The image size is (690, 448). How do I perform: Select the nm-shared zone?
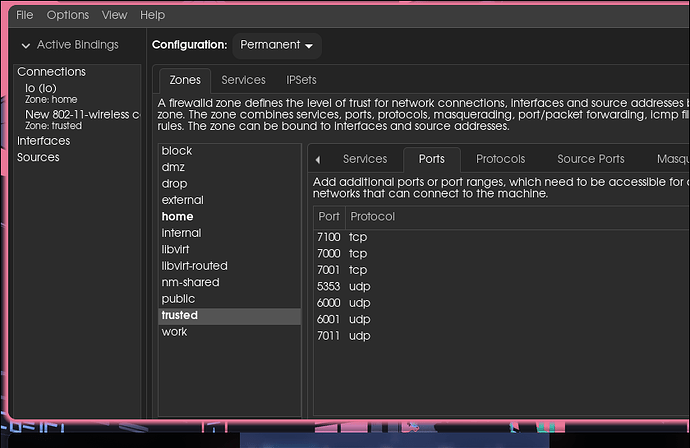[x=229, y=282]
